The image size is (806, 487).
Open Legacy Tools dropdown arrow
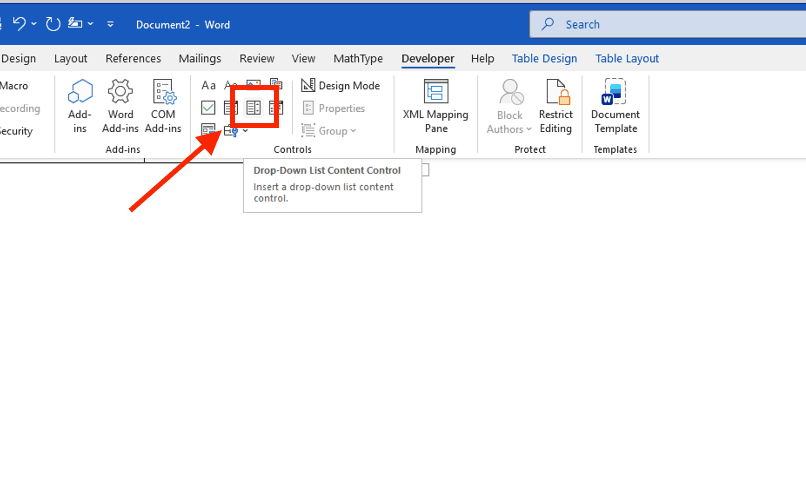coord(245,131)
